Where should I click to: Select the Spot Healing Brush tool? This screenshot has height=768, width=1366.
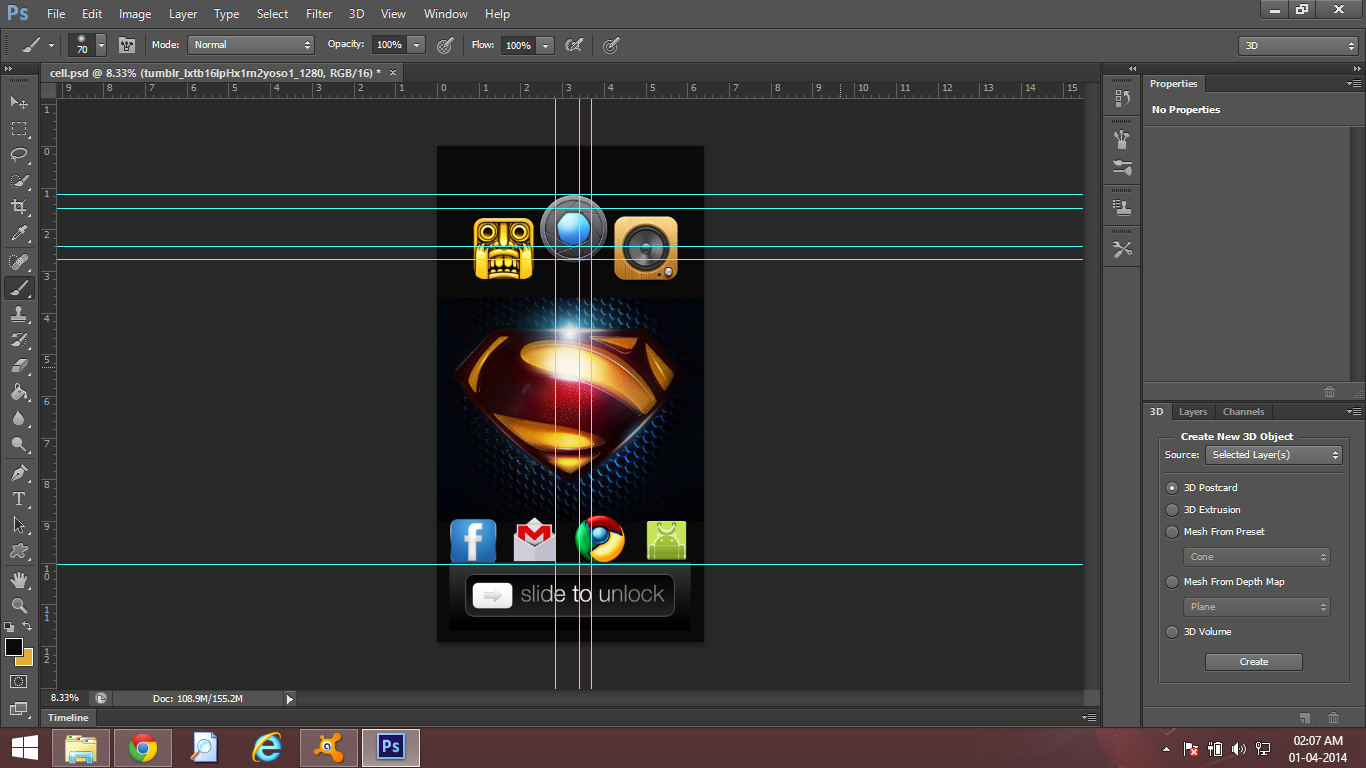[x=19, y=262]
